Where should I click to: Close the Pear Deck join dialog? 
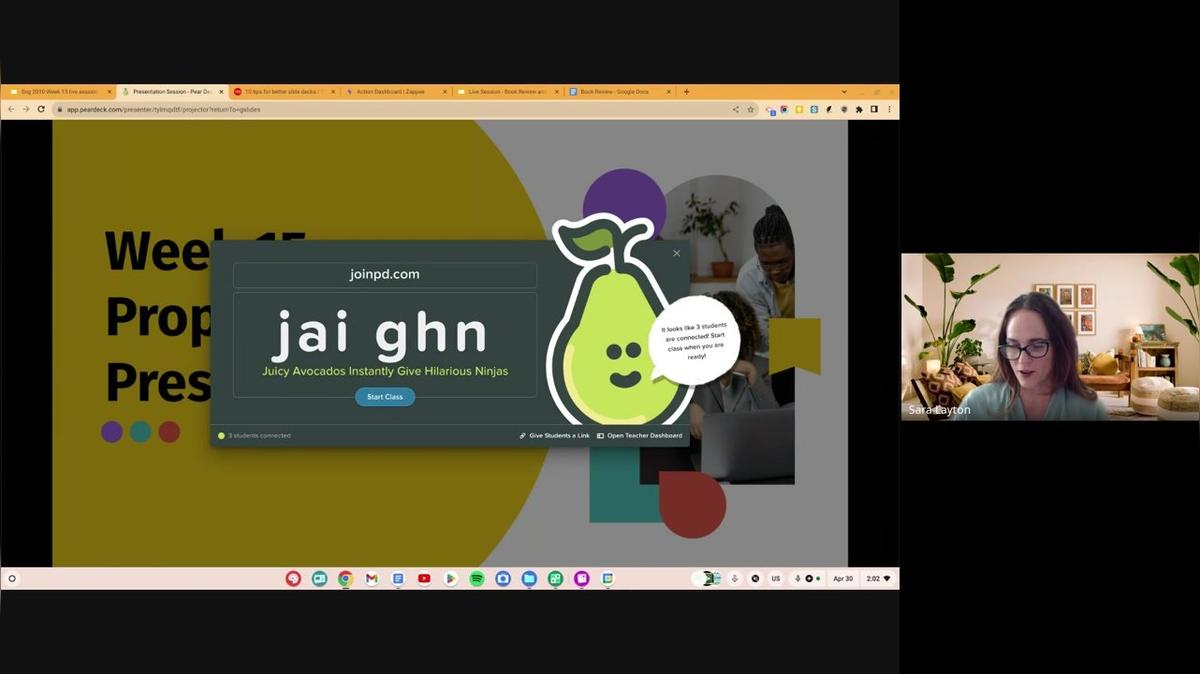[x=677, y=253]
